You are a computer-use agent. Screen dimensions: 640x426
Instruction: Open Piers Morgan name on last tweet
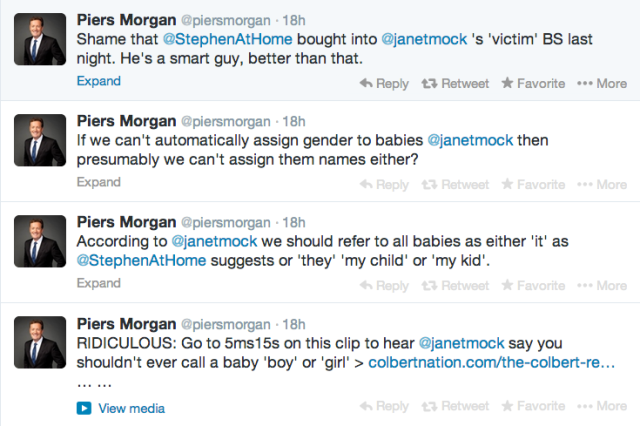[x=127, y=324]
